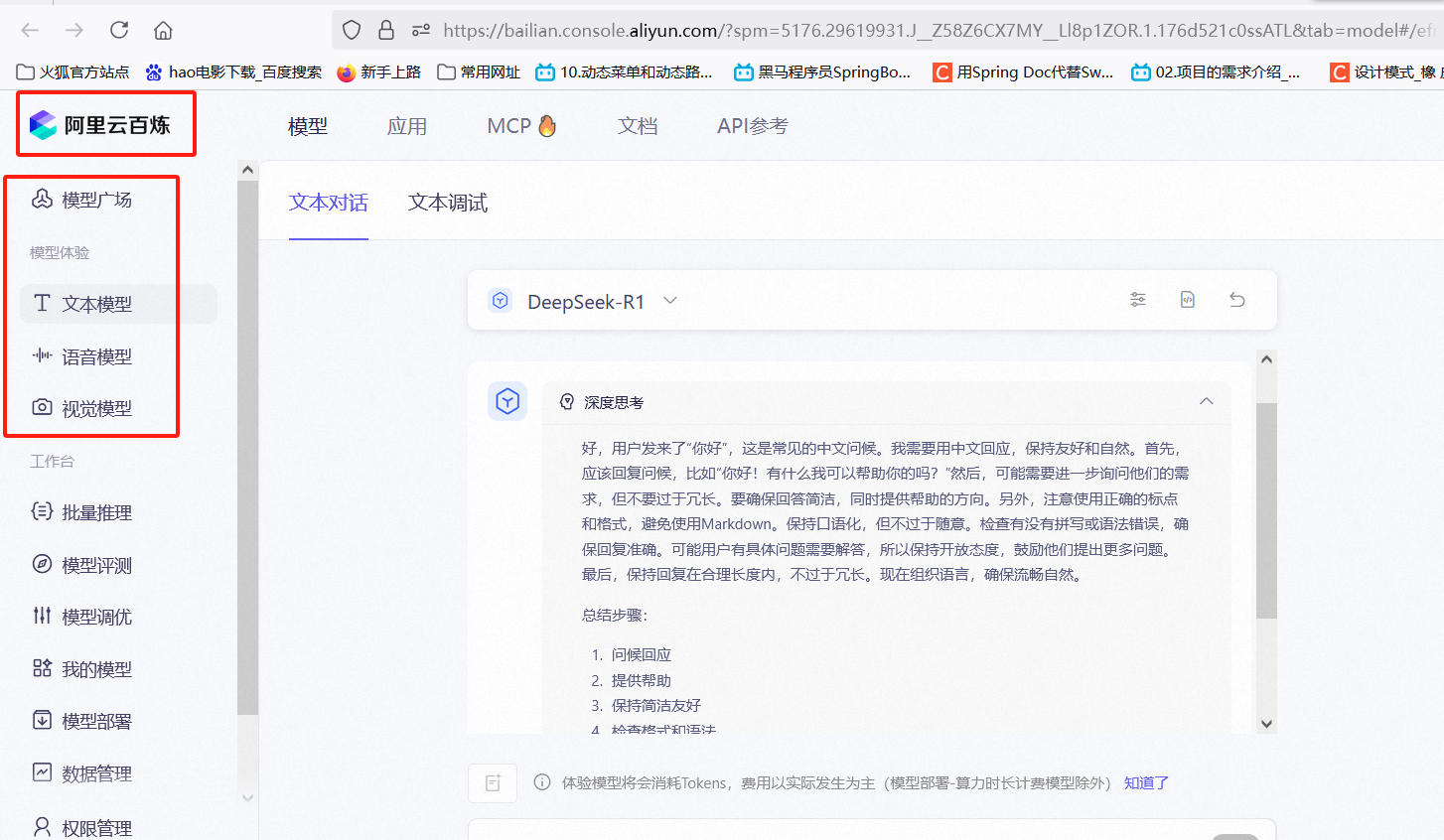Click the notes icon button below chat
This screenshot has width=1444, height=840.
493,783
